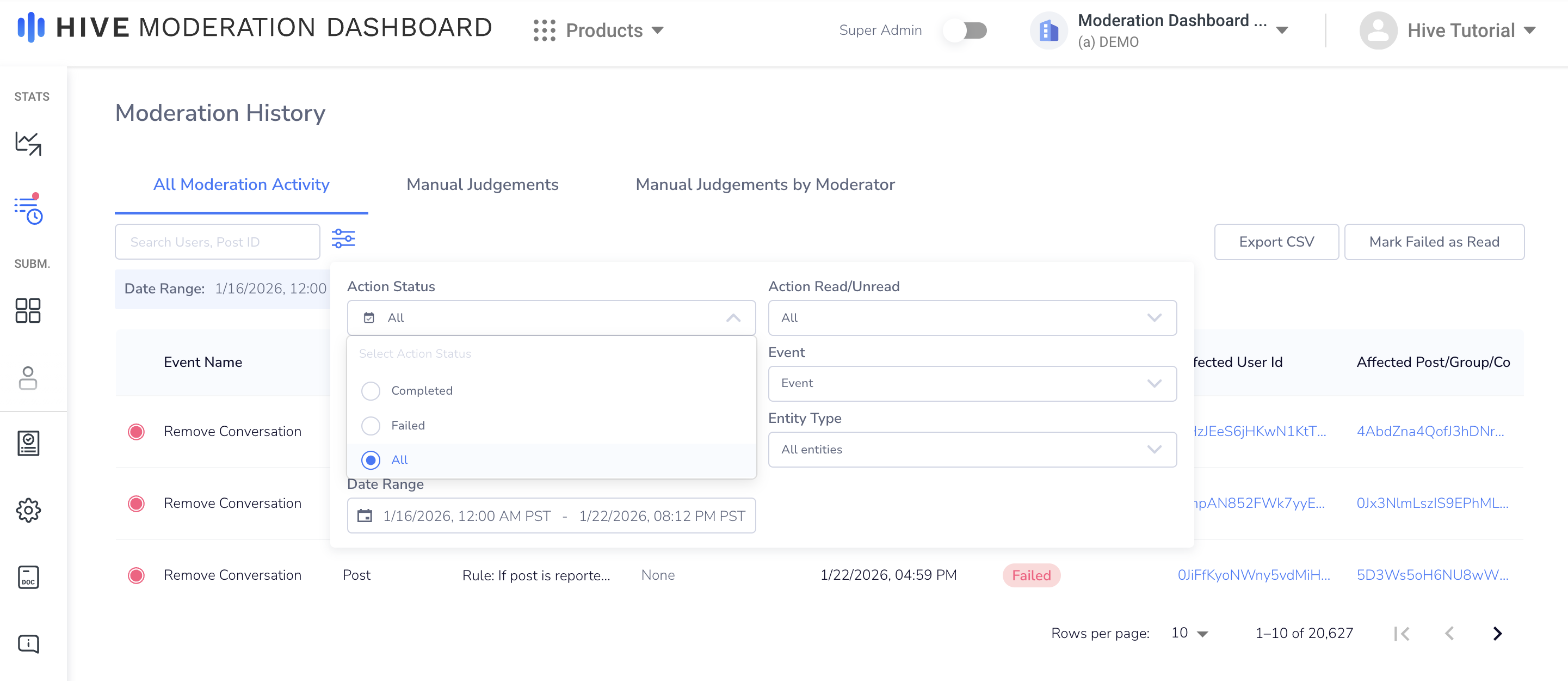The height and width of the screenshot is (681, 1568).
Task: Click the filter sliders icon
Action: click(343, 238)
